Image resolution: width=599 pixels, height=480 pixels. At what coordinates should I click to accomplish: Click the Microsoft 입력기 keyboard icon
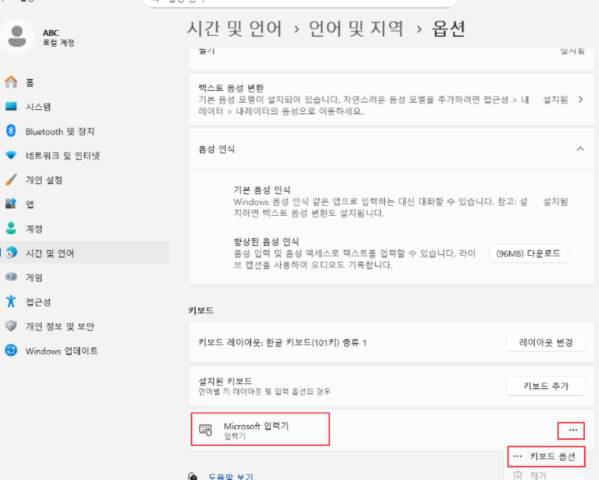(x=206, y=430)
